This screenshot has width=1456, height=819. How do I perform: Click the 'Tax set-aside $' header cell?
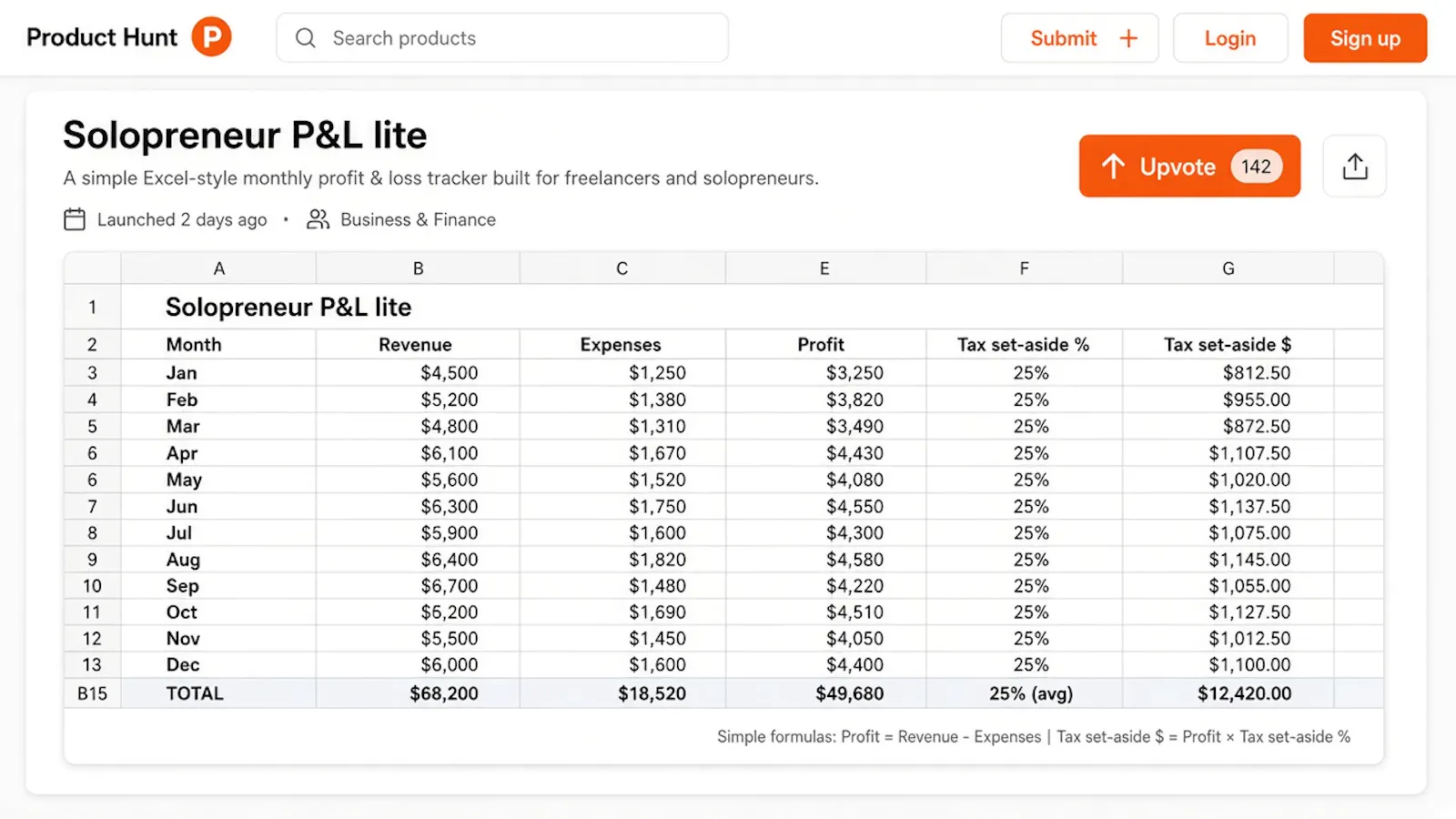point(1228,345)
